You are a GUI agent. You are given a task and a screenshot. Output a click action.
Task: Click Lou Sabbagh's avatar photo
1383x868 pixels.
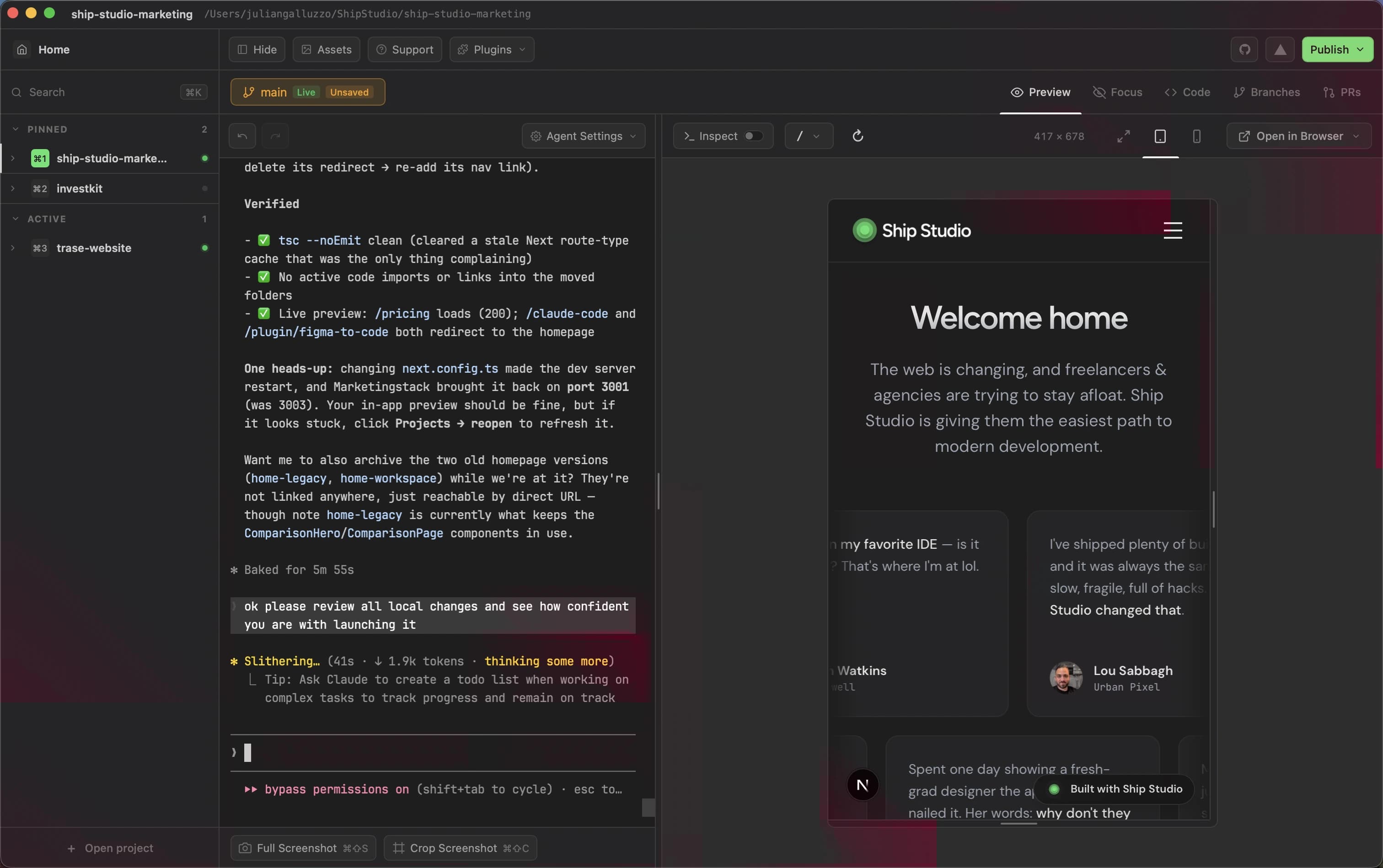(1066, 677)
